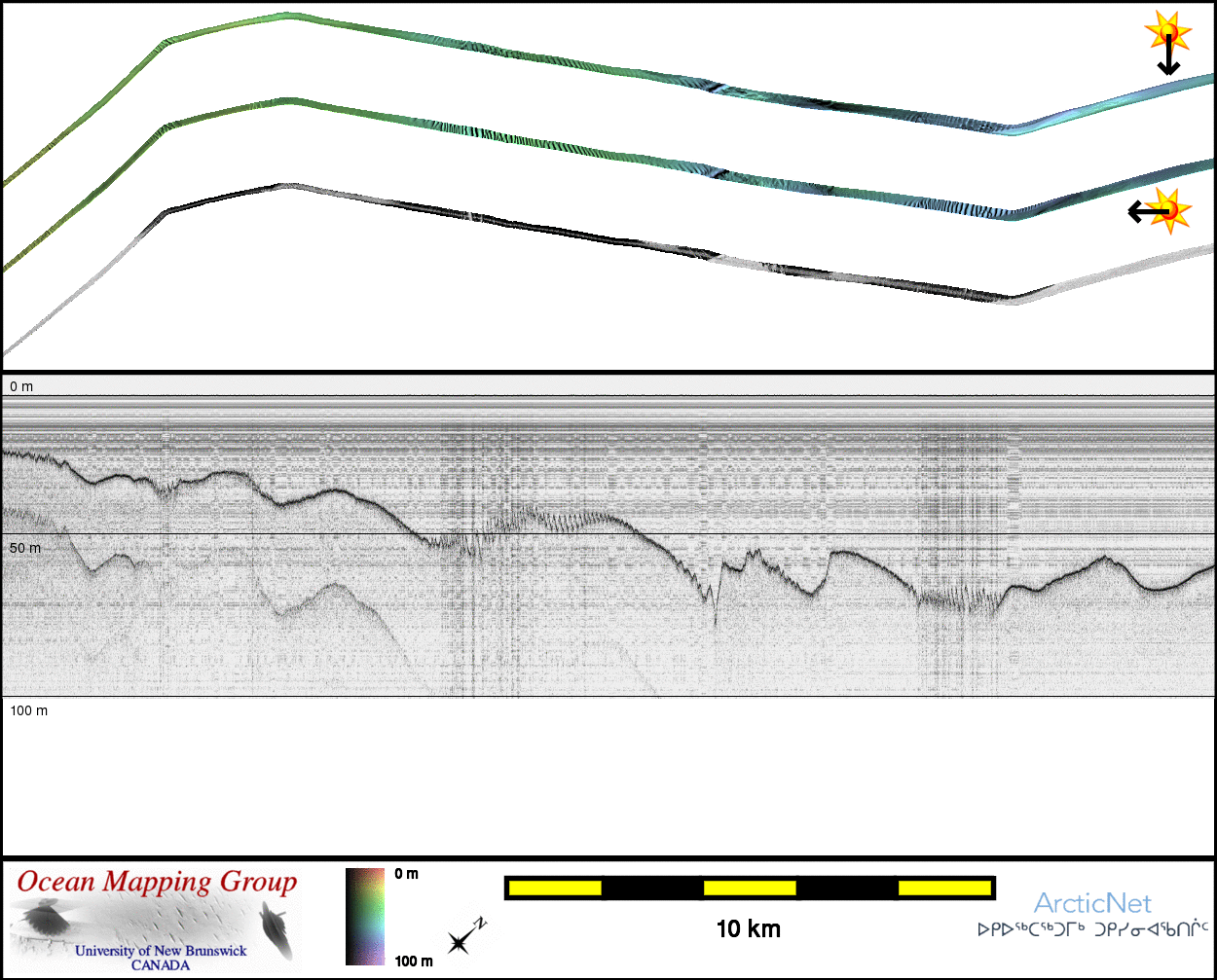
Task: Click the 10 km scale bar label
Action: [x=748, y=929]
